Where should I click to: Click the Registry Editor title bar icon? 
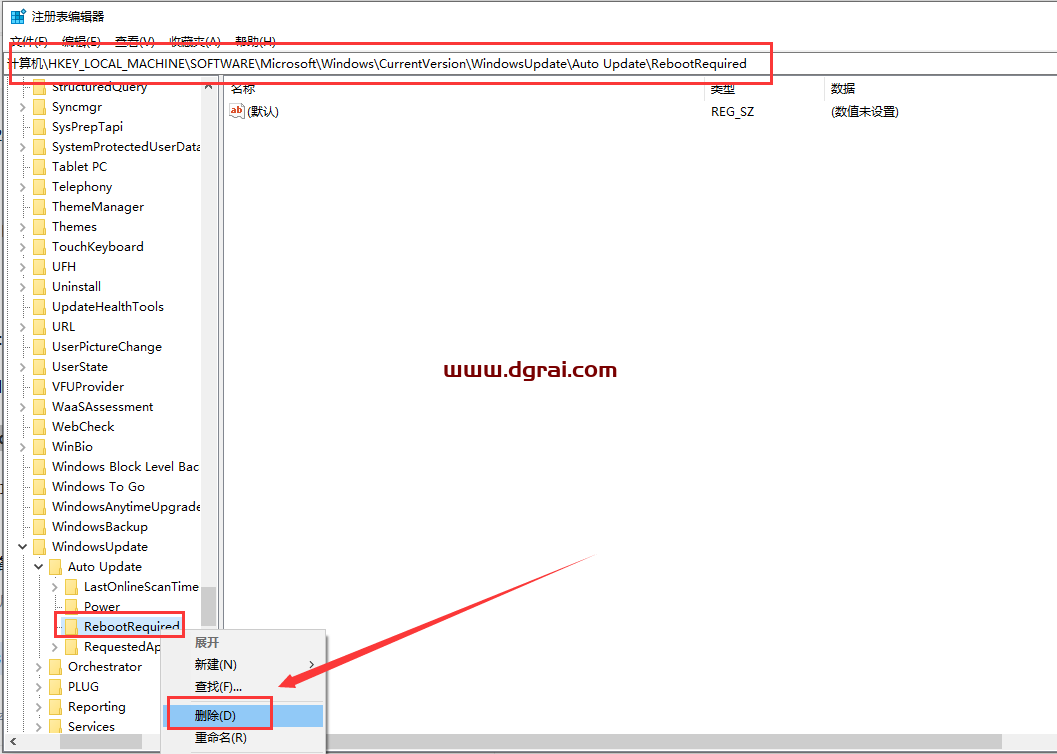18,16
